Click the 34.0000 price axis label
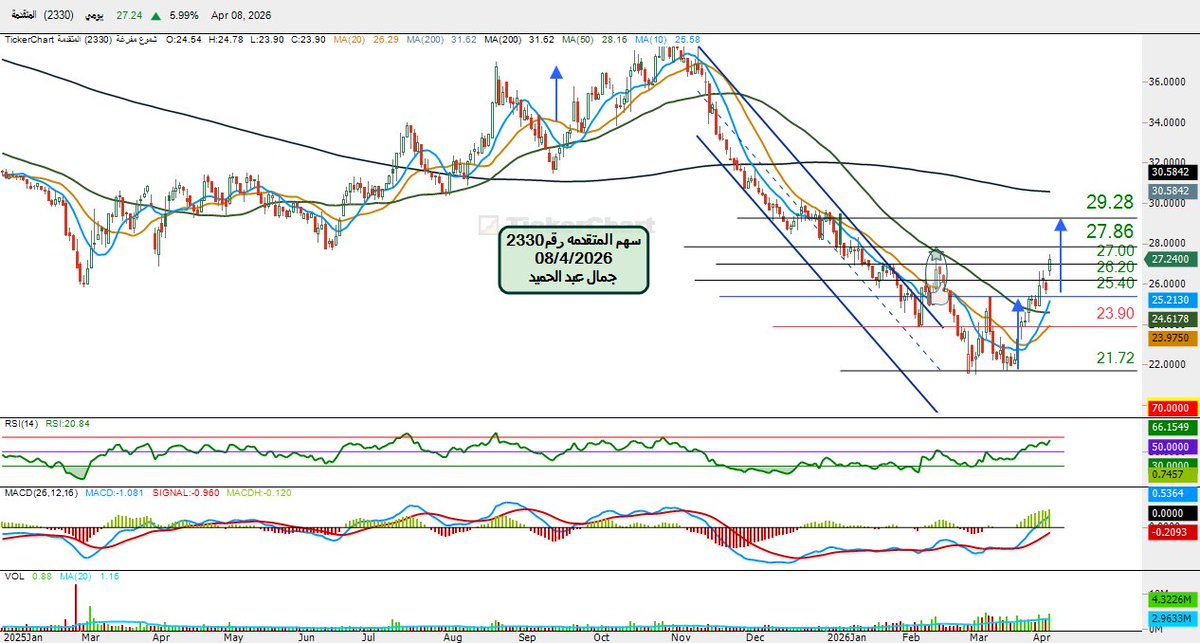 [x=1169, y=122]
